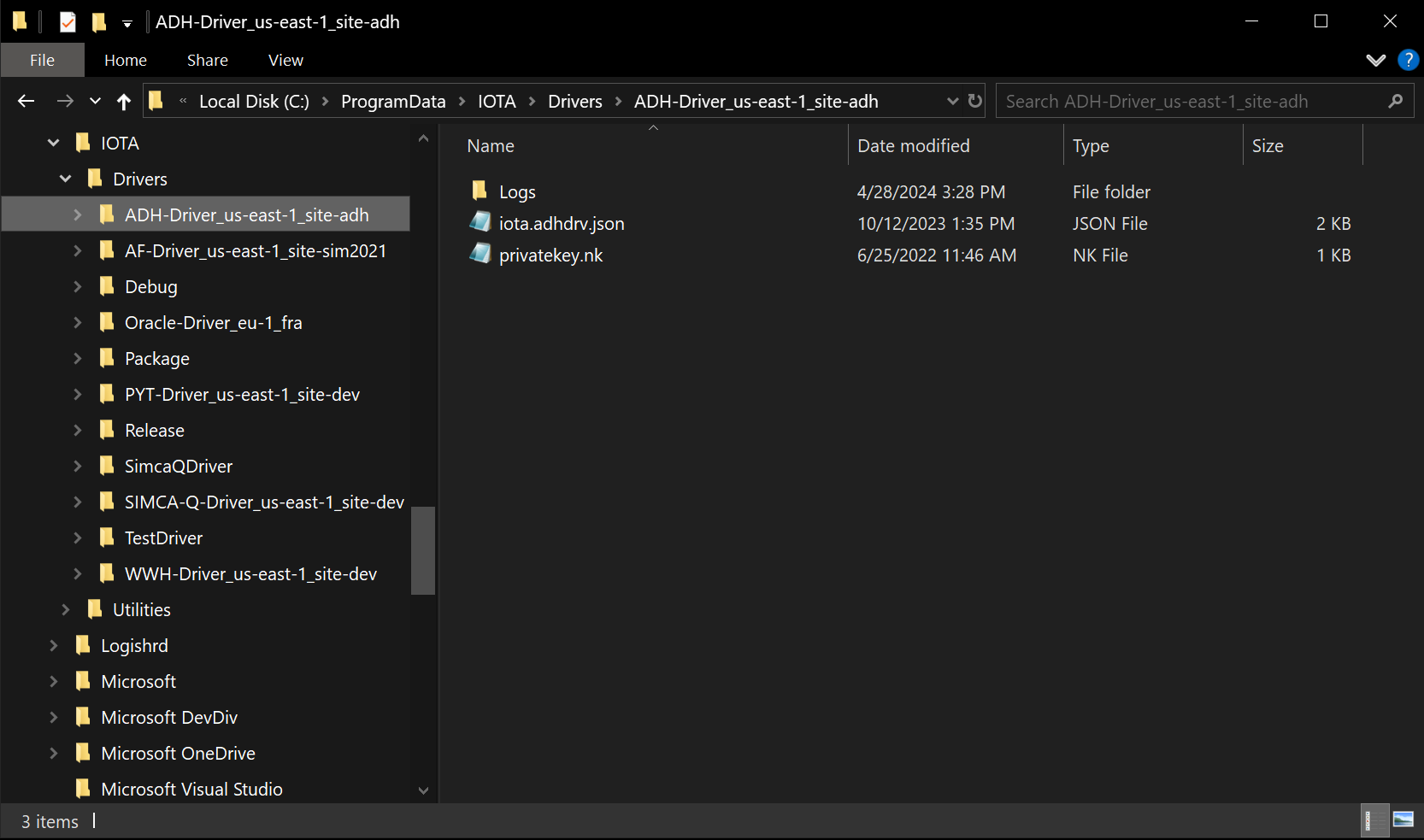
Task: Click the privatekey.nk file name
Action: 551,256
